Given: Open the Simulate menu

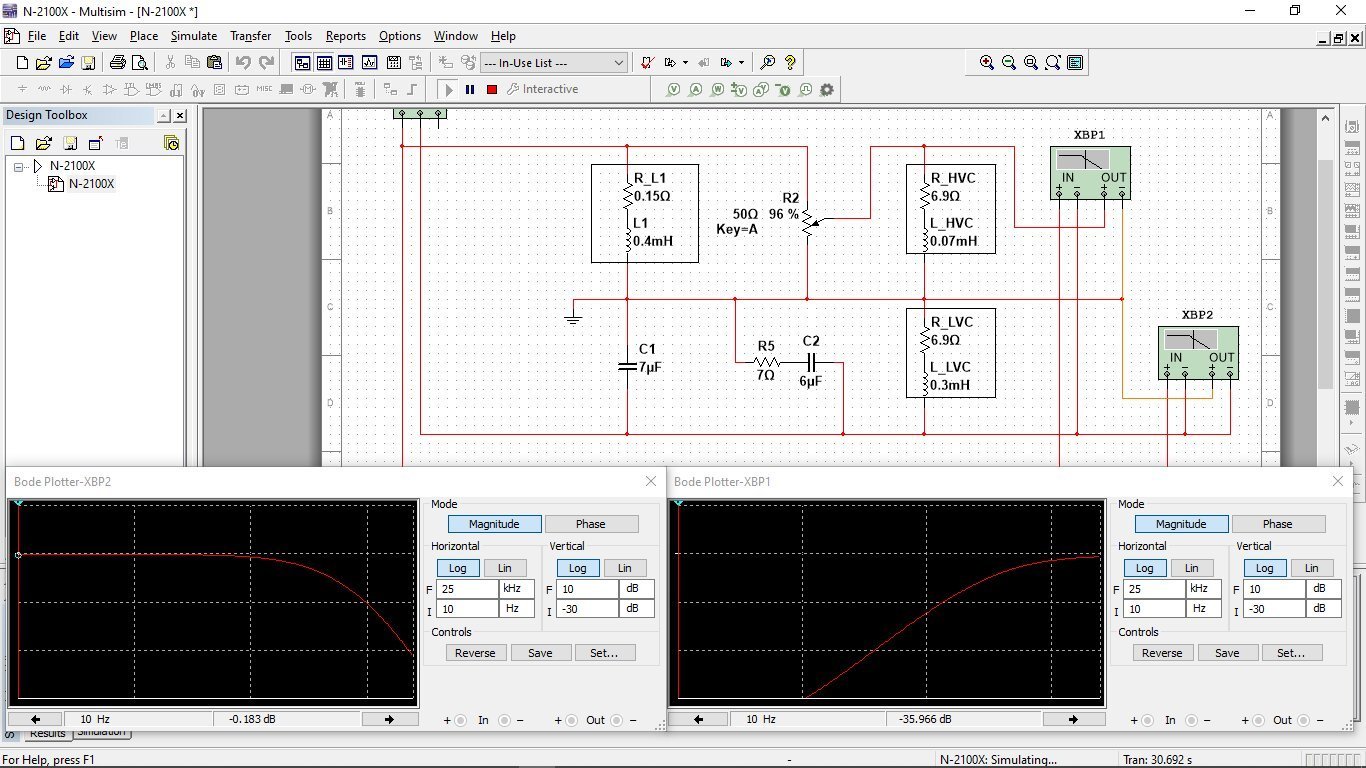Looking at the screenshot, I should click(x=193, y=36).
